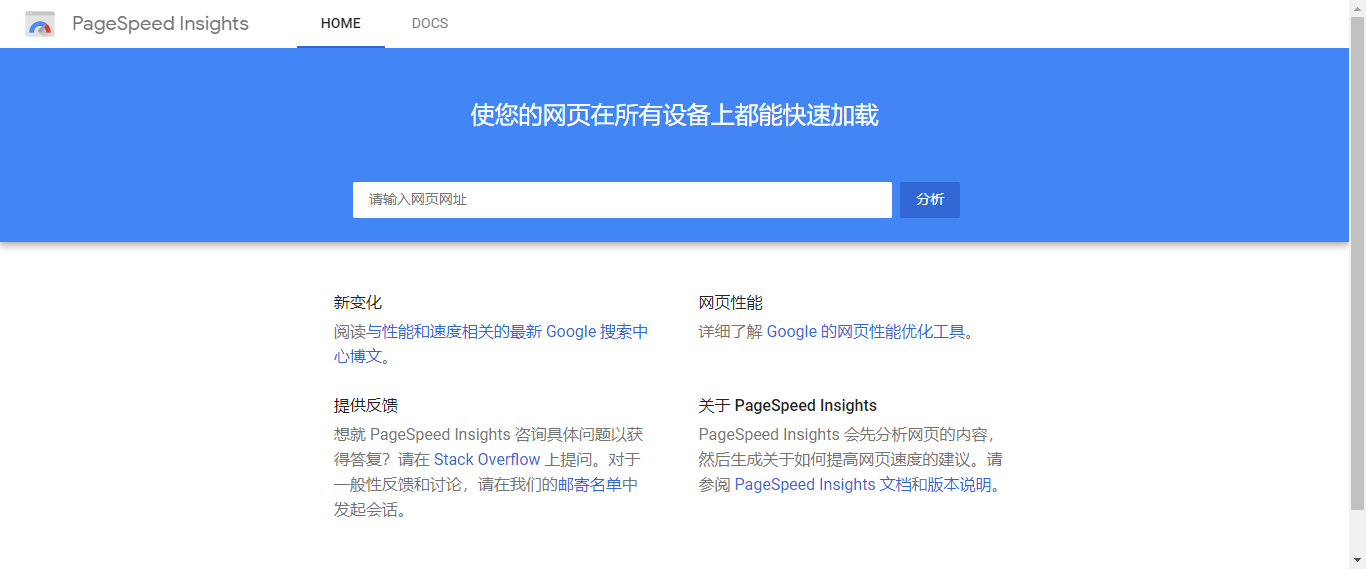Click the 使您的网页在所有设备上都能快速加载 headline

pos(674,116)
